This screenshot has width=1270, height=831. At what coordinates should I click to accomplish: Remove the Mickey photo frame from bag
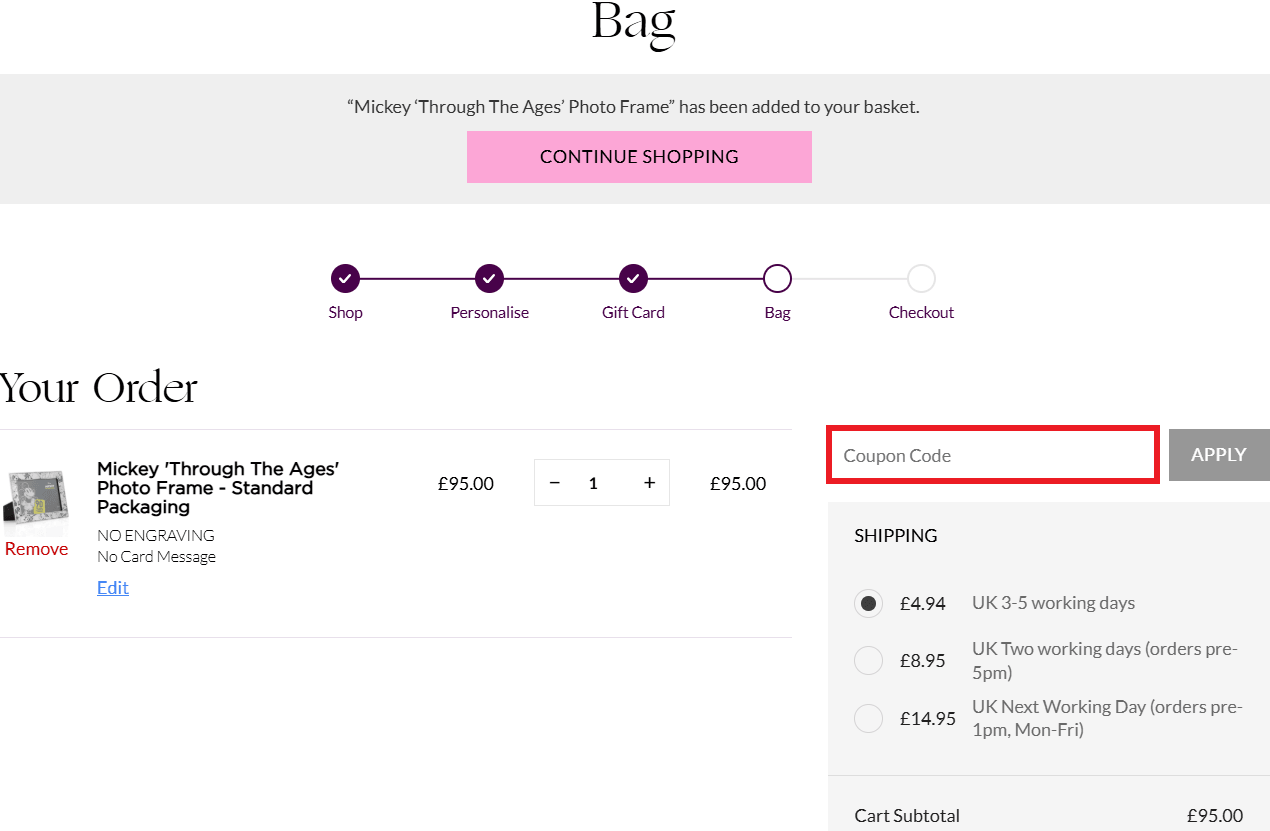37,548
